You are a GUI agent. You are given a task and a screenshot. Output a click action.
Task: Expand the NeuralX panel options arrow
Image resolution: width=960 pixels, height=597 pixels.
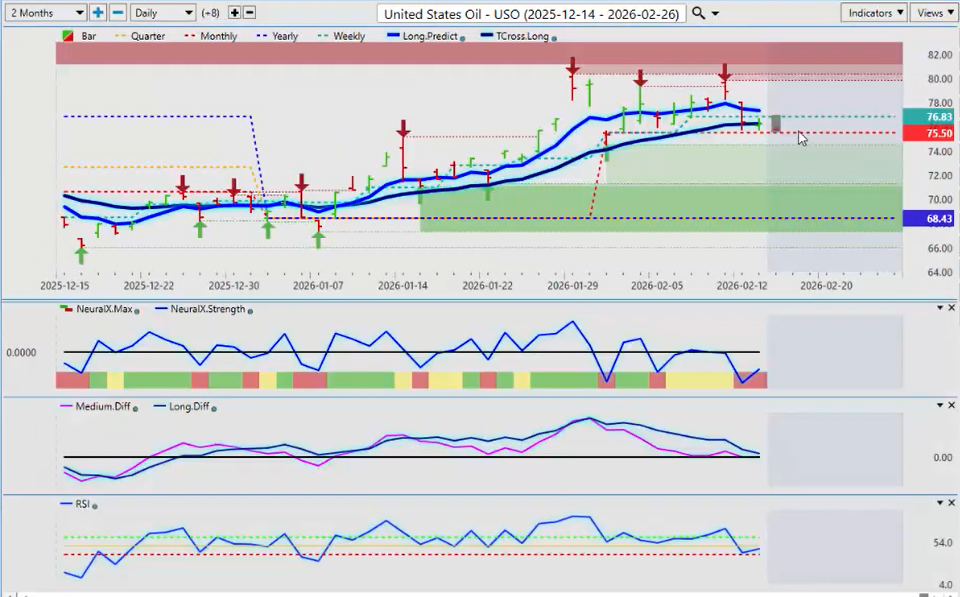939,308
